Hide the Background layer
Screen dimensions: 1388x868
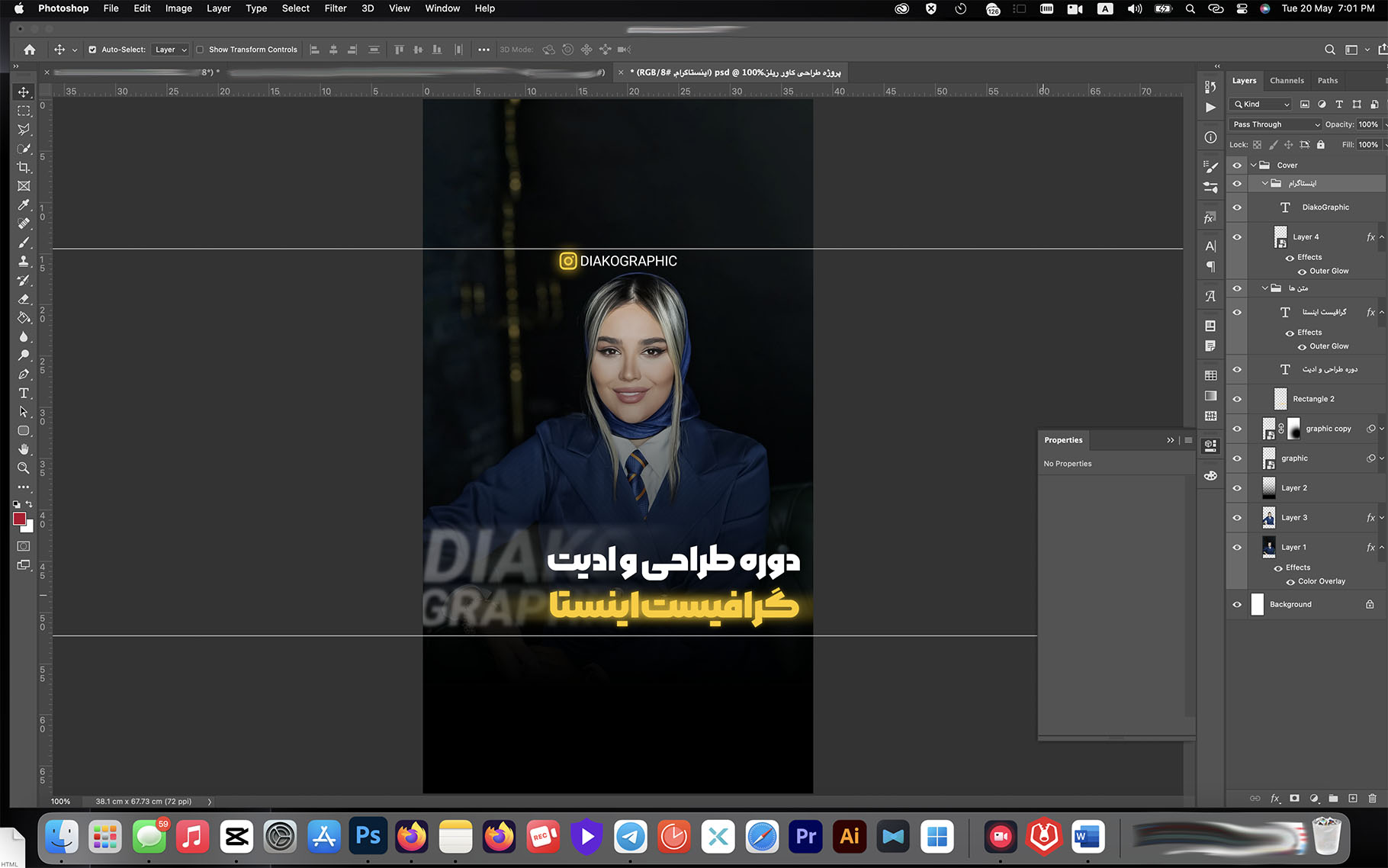(x=1237, y=605)
